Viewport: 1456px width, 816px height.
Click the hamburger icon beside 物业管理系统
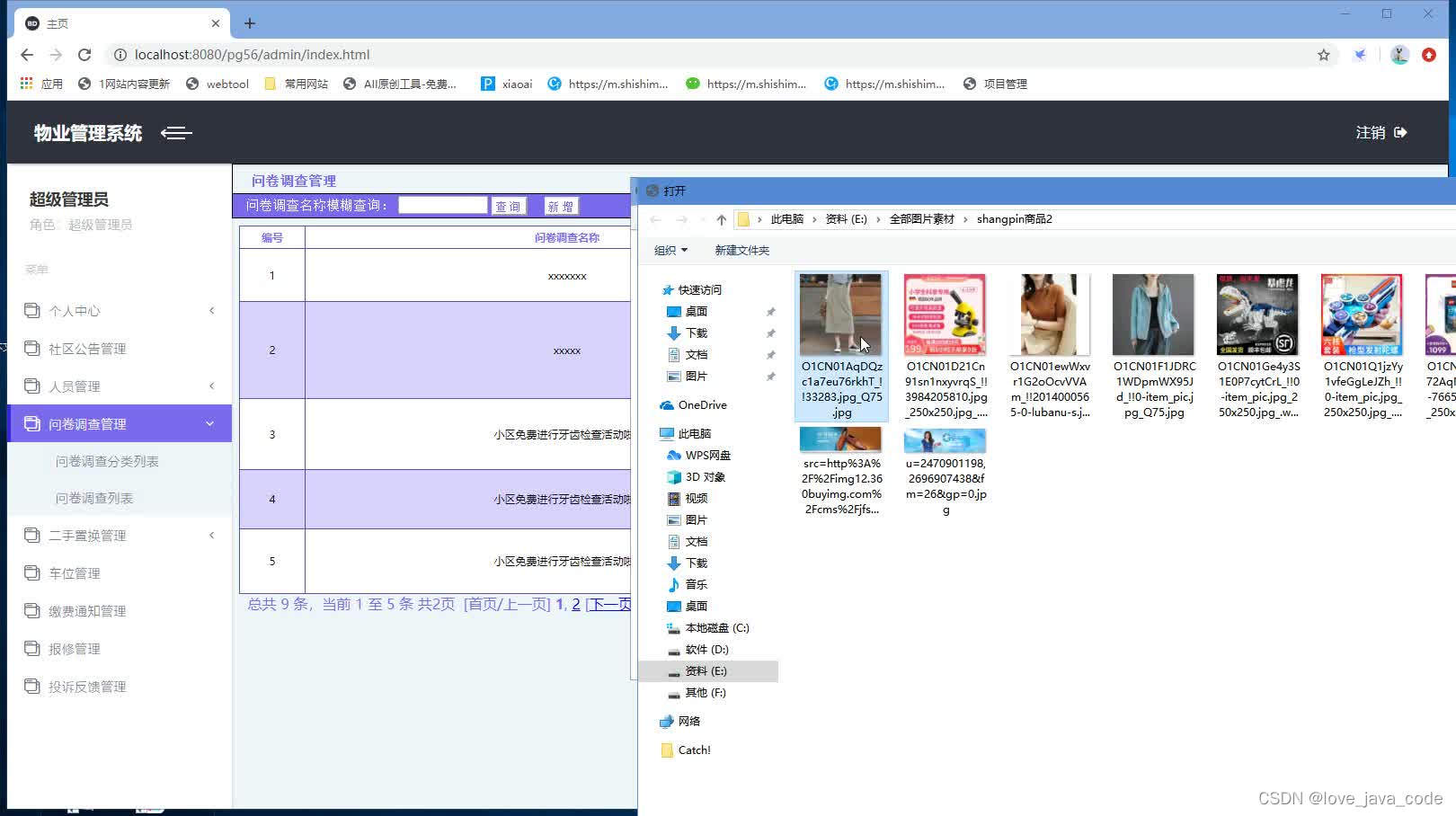tap(176, 133)
